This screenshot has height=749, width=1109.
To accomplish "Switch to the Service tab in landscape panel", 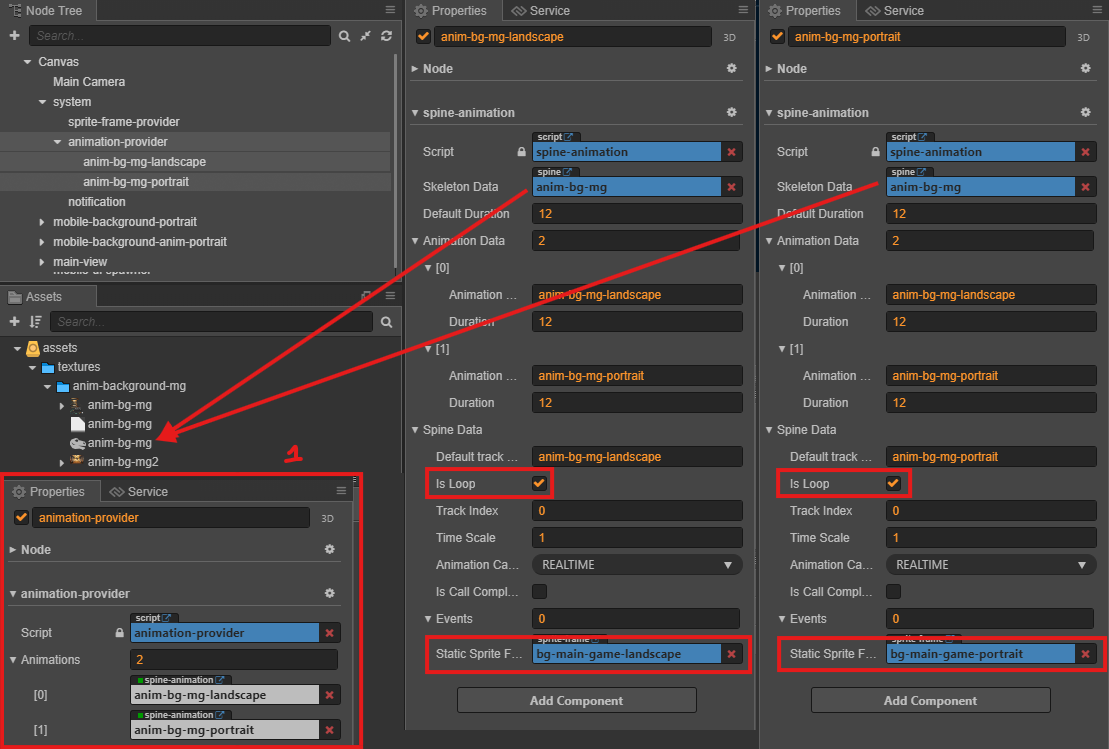I will 541,11.
